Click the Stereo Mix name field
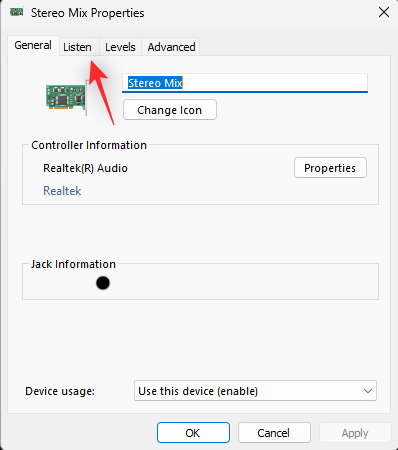Screen dimensions: 398x450 (245, 83)
